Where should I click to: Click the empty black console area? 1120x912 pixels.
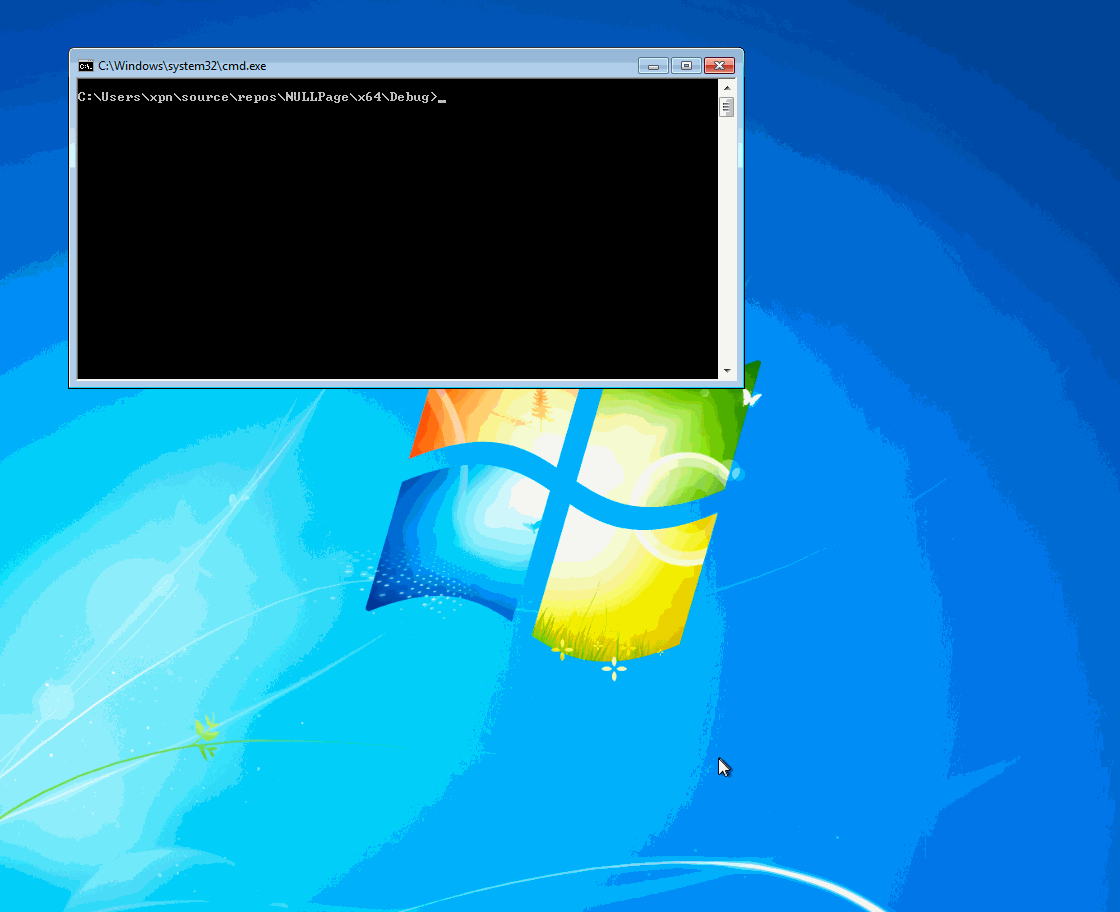point(400,250)
